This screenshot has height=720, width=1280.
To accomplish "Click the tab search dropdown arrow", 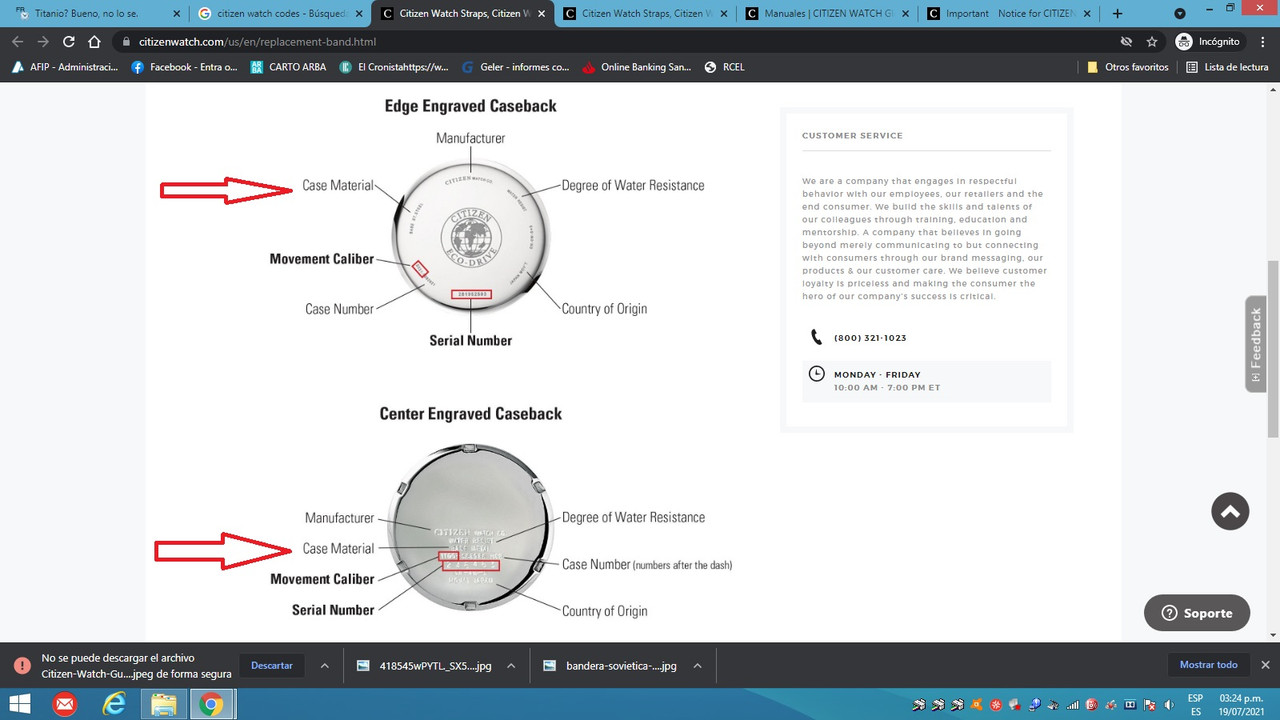I will [x=1179, y=14].
